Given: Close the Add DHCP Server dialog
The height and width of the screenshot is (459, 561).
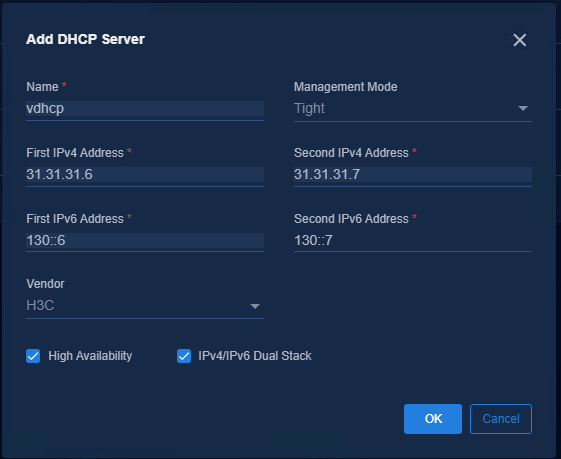Looking at the screenshot, I should point(519,40).
